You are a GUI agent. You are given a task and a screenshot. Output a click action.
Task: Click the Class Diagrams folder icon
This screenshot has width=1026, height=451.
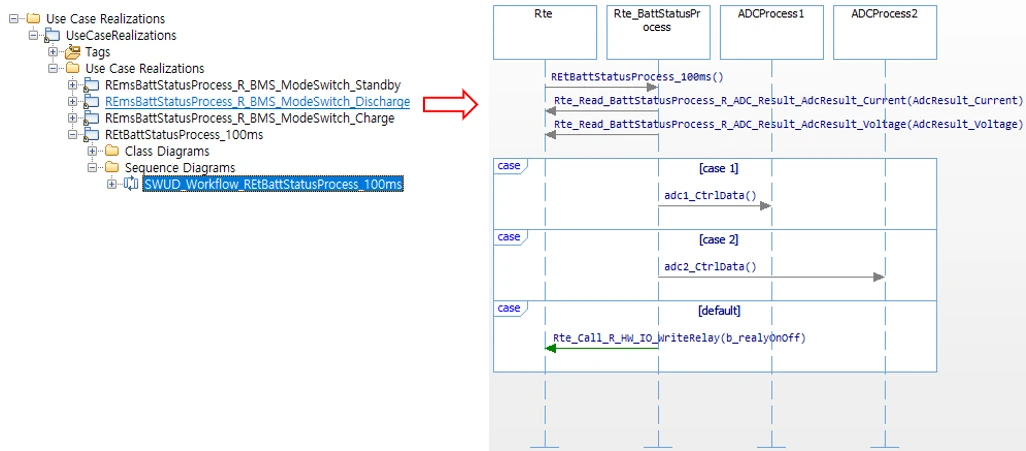click(112, 152)
